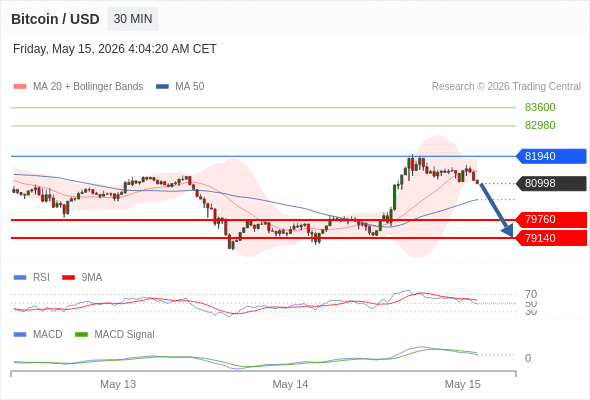Screen dimensions: 590x400
Task: Click the MACD legend label
Action: click(x=48, y=335)
